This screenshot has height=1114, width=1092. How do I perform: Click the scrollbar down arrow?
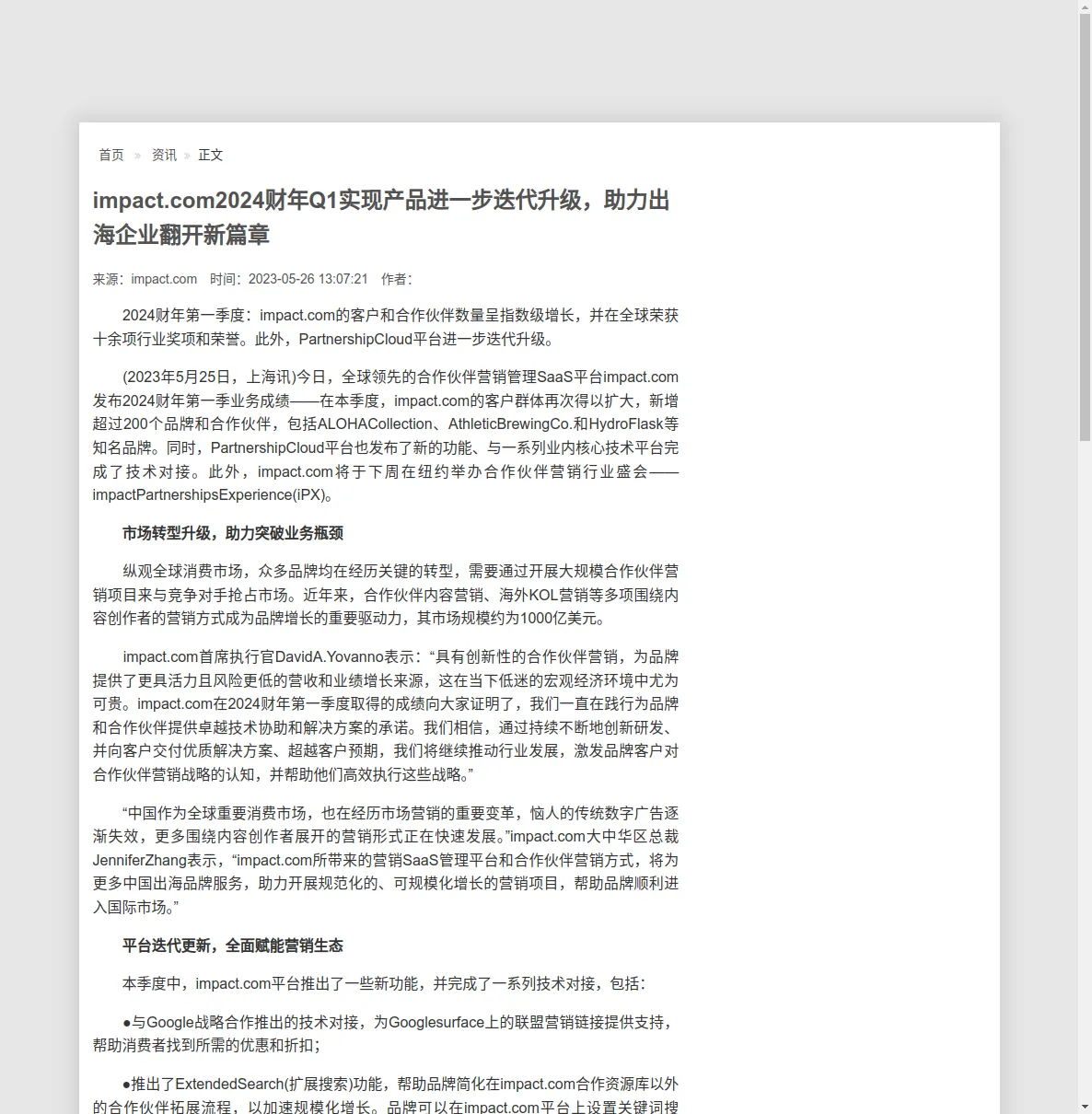pos(1085,1107)
